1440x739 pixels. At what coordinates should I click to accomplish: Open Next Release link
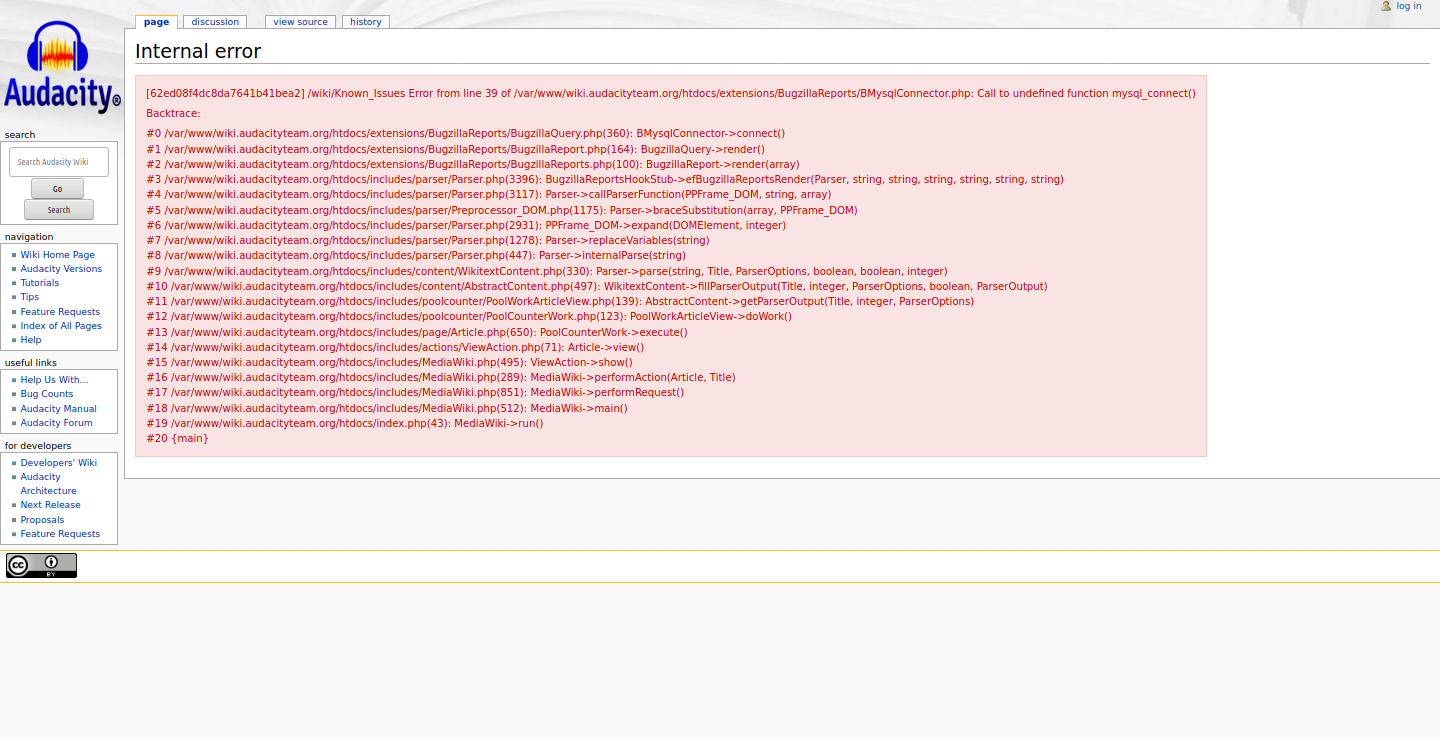(51, 505)
